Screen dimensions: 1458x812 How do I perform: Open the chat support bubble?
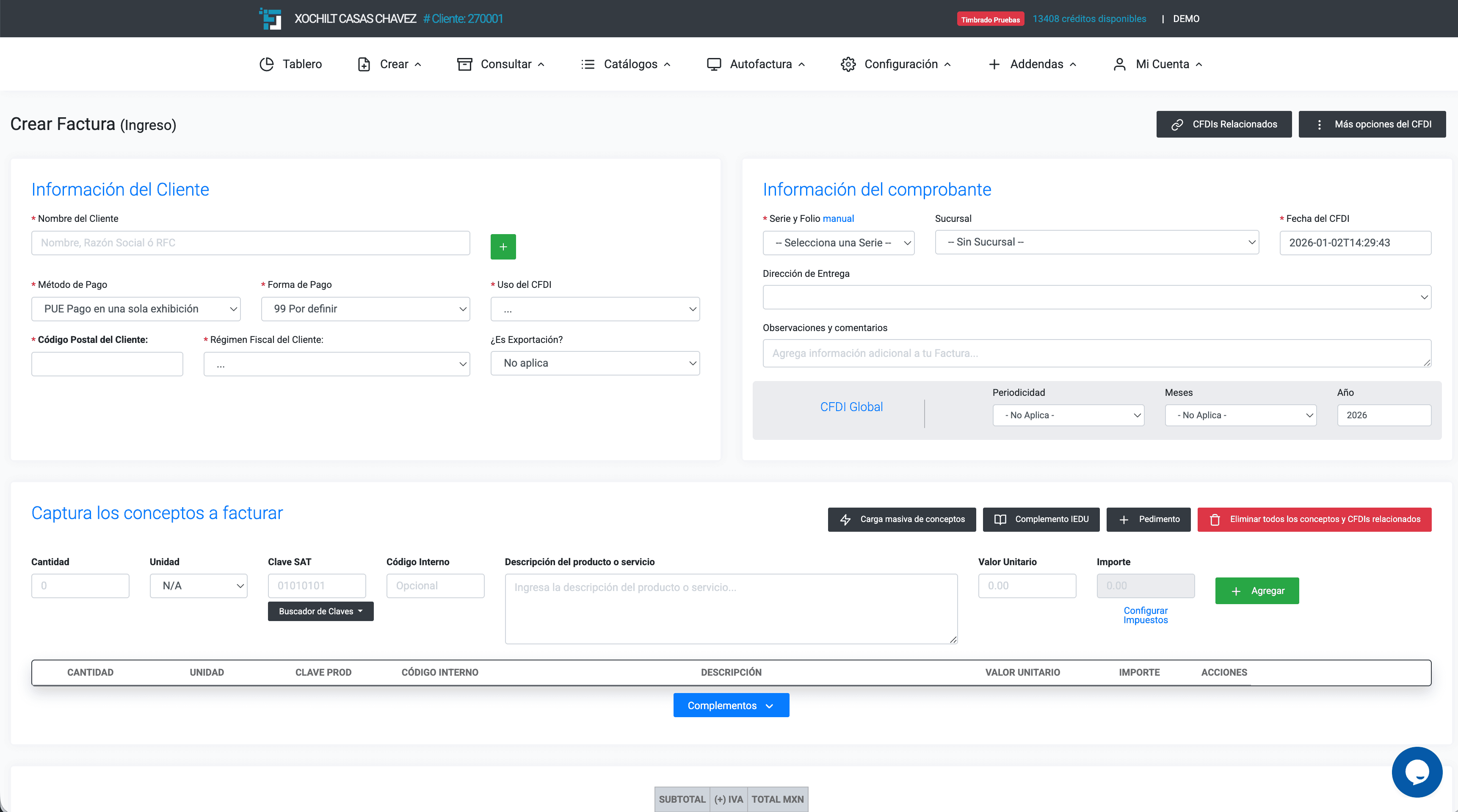tap(1417, 772)
